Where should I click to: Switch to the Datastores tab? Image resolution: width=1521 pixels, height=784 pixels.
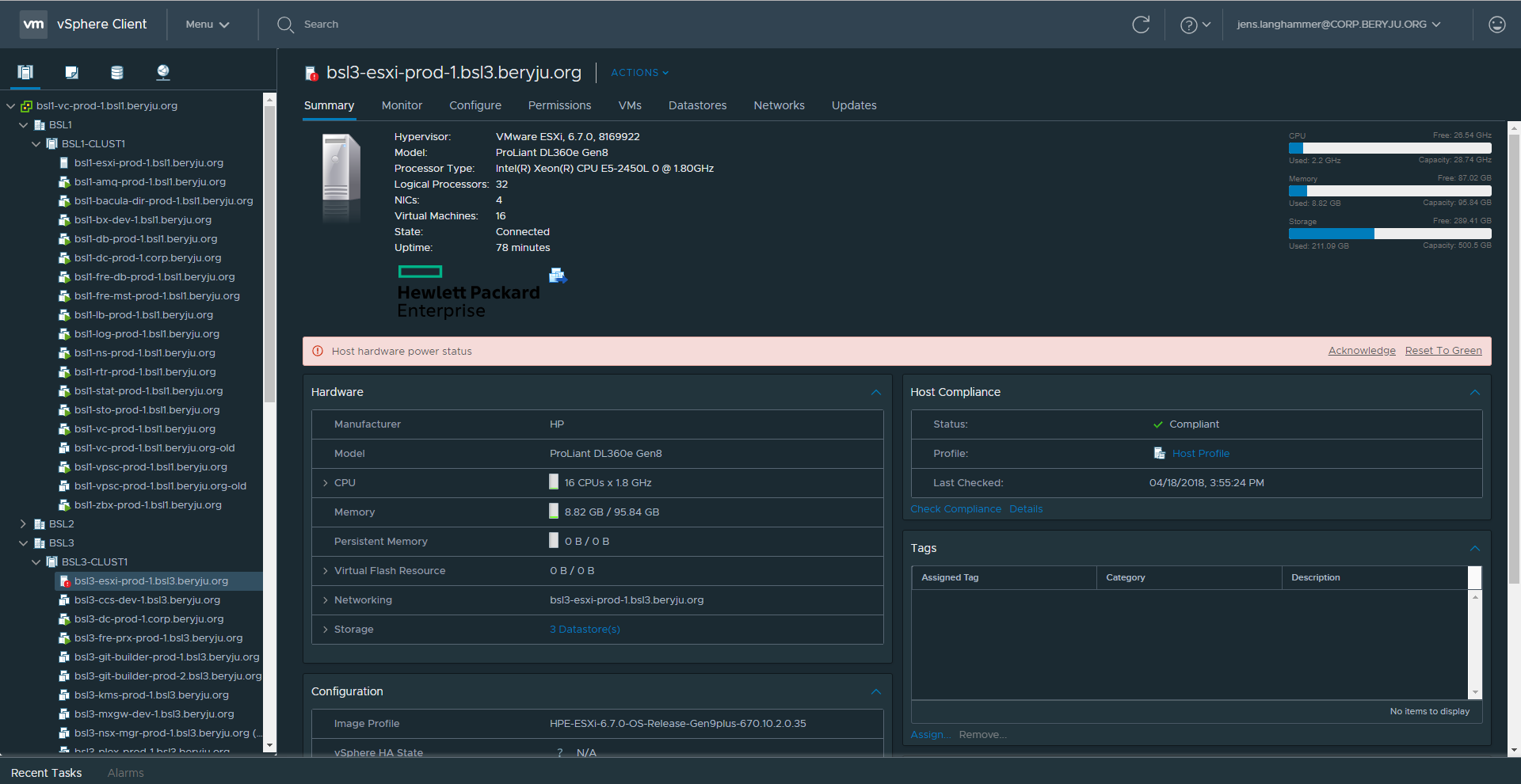tap(697, 105)
